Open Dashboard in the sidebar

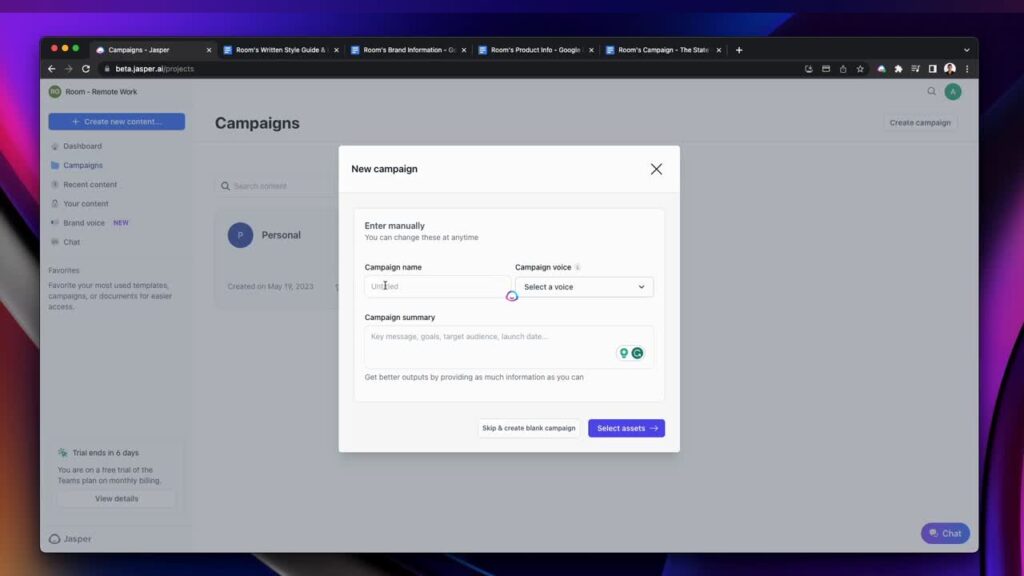point(82,146)
